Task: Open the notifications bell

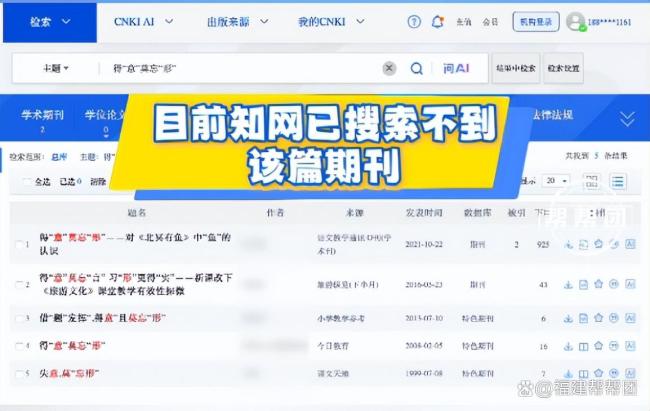Action: tap(437, 22)
